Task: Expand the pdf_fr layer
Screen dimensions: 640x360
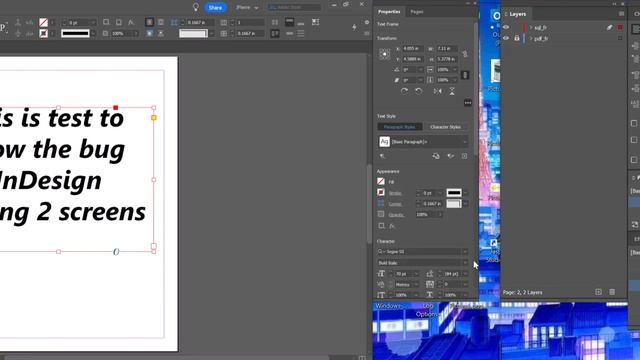Action: point(531,38)
